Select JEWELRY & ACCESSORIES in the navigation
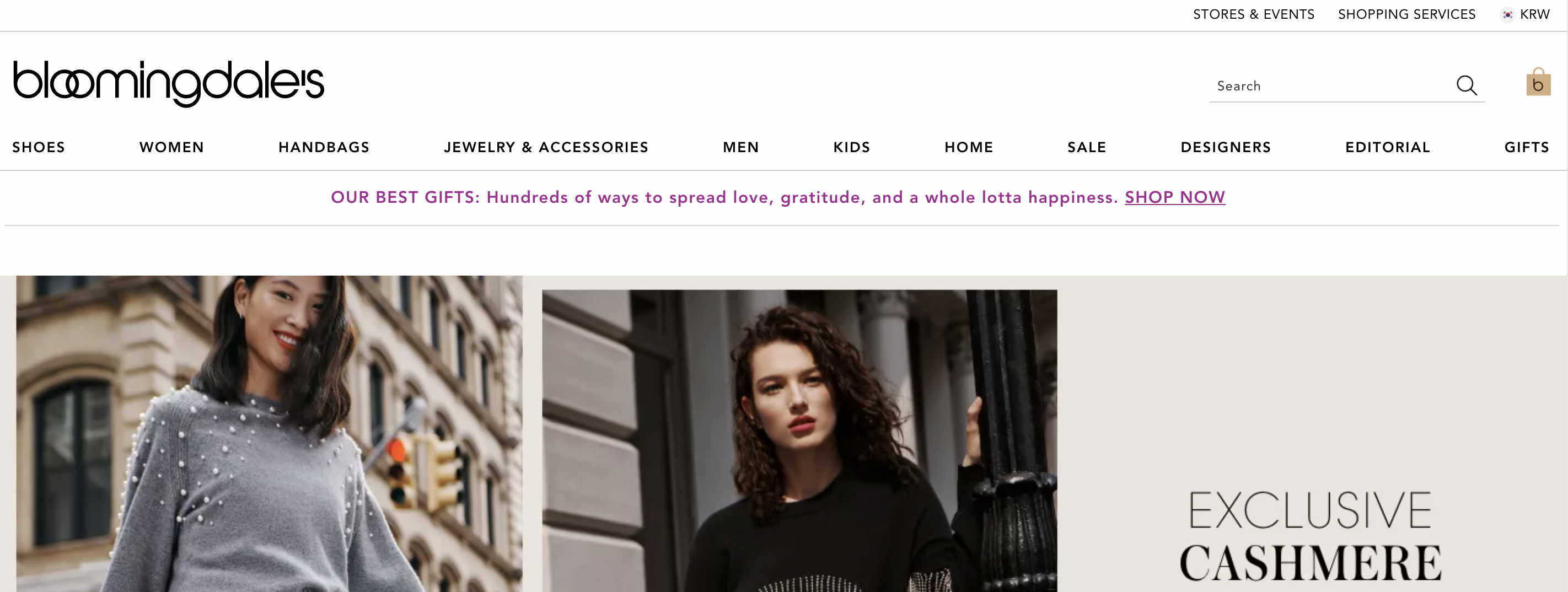 point(546,147)
